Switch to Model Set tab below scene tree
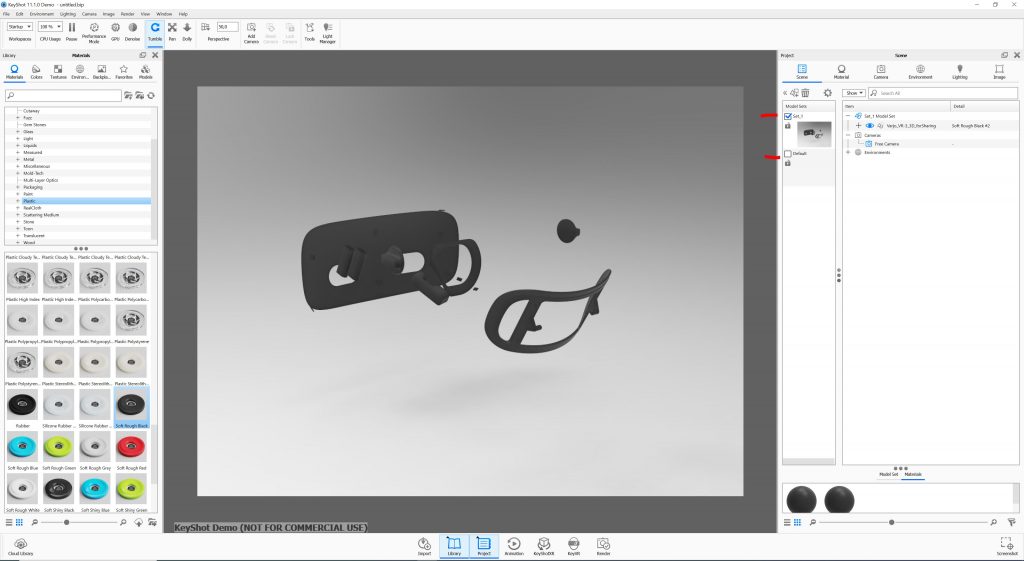The height and width of the screenshot is (561, 1024). coord(888,474)
